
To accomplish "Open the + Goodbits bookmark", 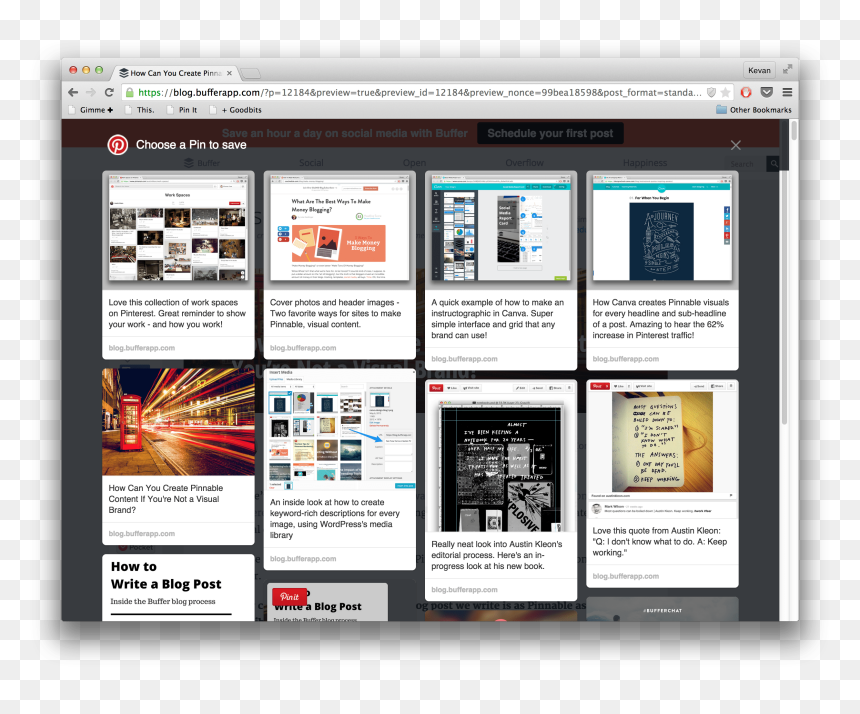I will tap(236, 110).
